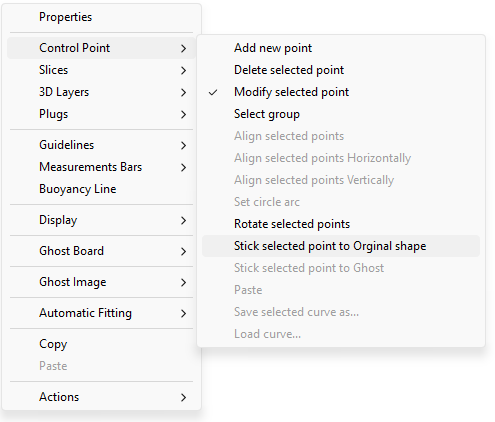Expand the Slices submenu arrow

click(183, 70)
